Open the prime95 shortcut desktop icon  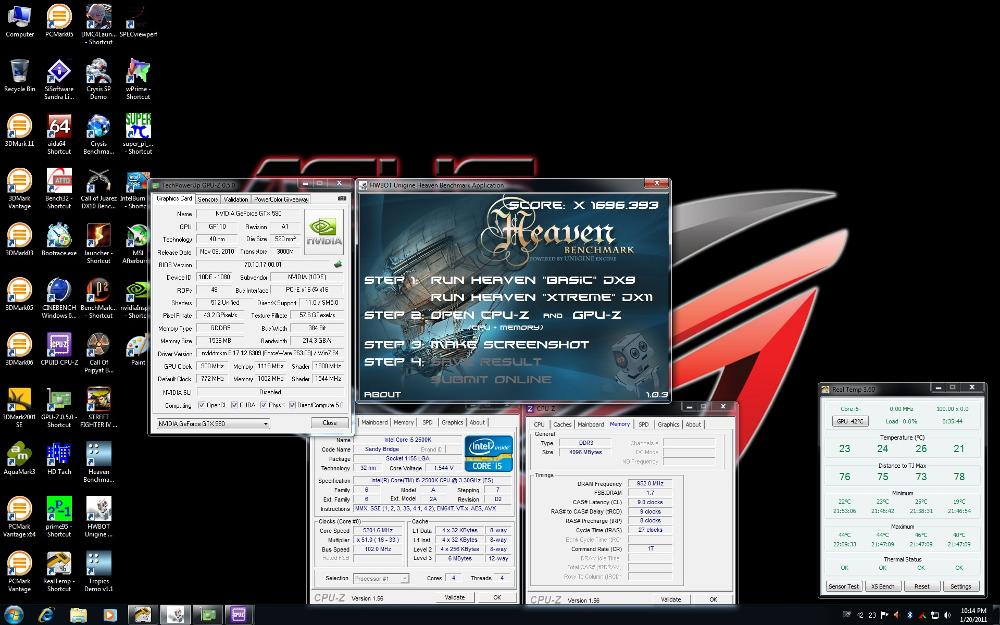(x=59, y=517)
